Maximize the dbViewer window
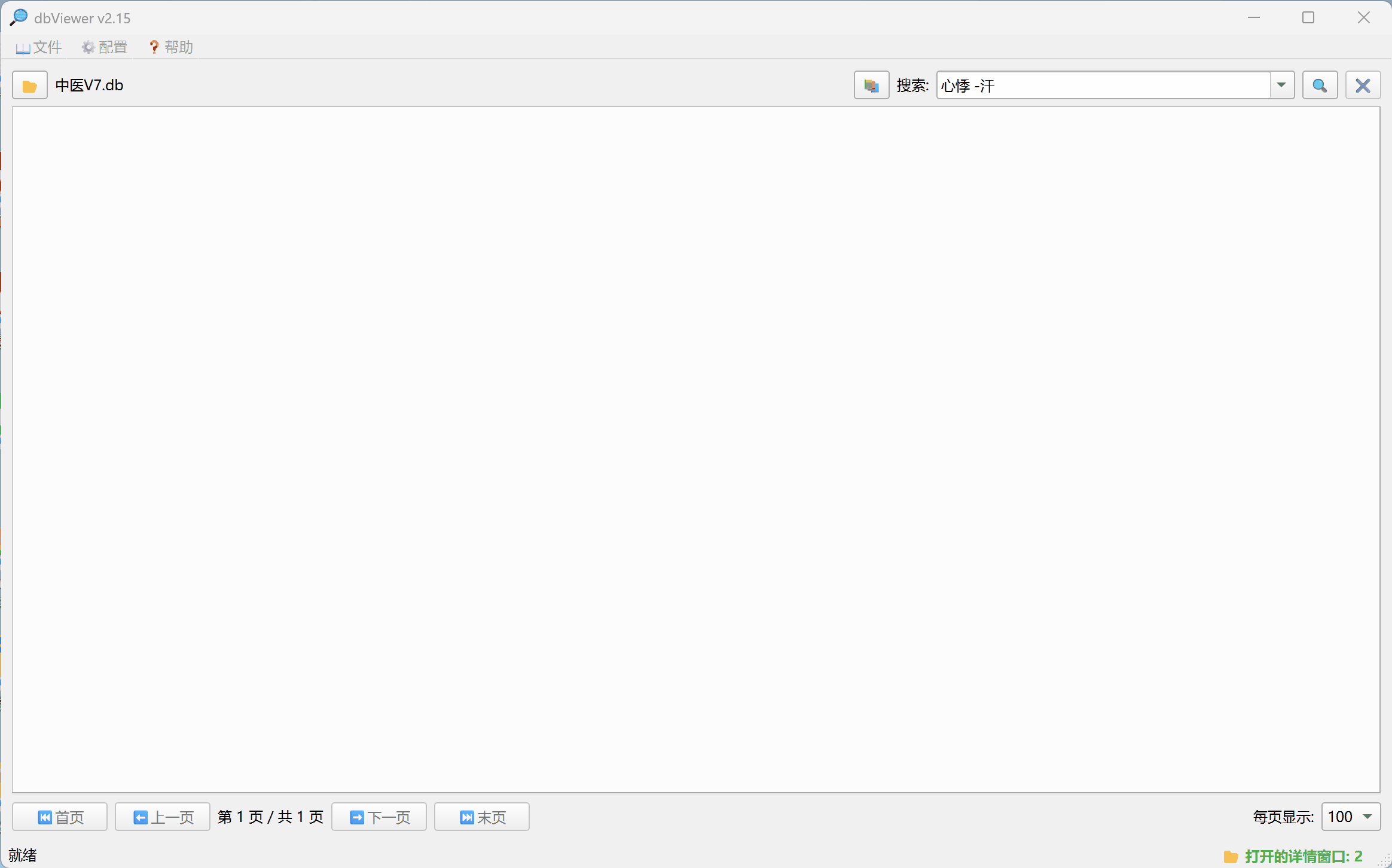The width and height of the screenshot is (1392, 868). tap(1308, 18)
